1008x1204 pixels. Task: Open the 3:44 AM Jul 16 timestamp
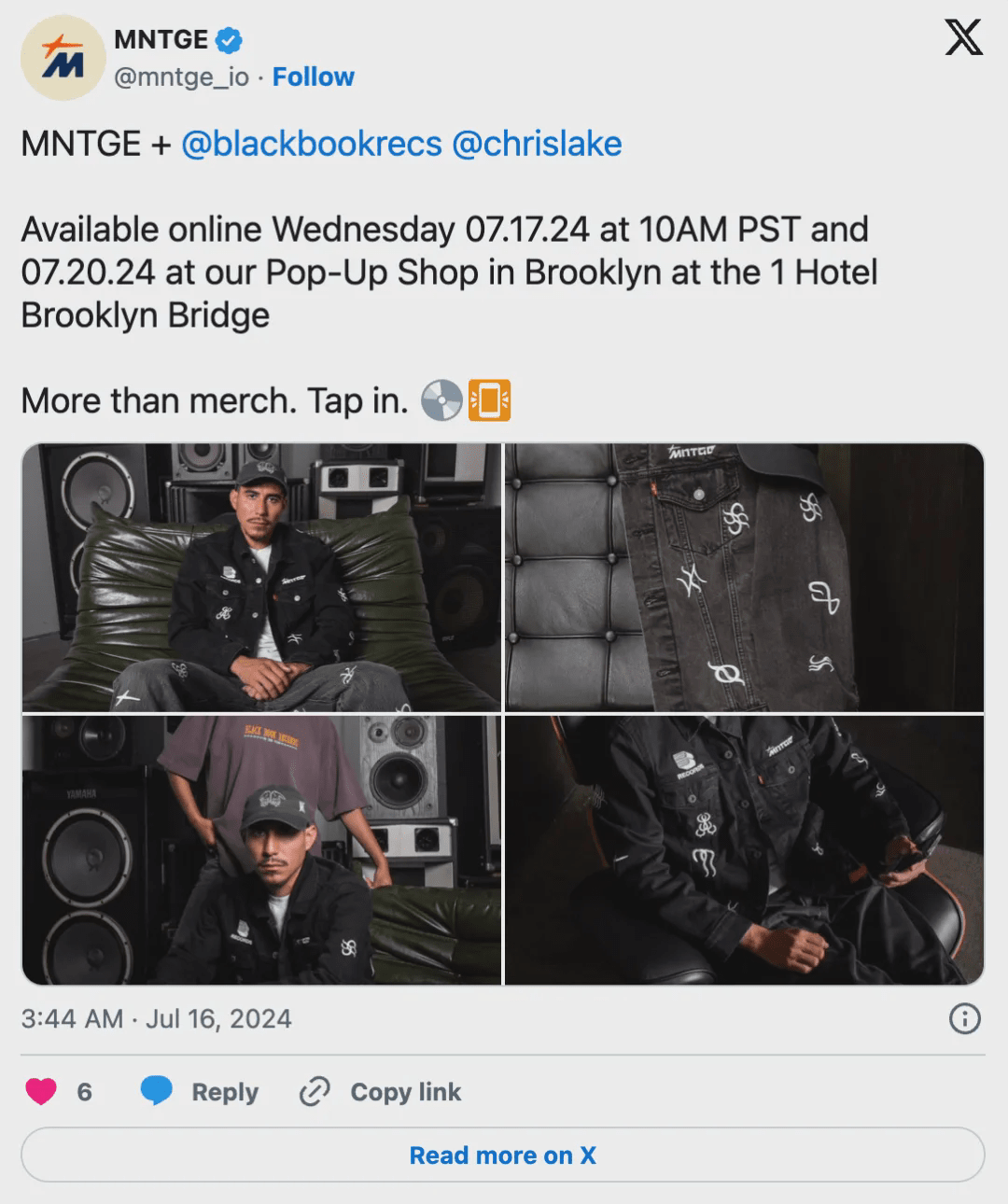157,1018
